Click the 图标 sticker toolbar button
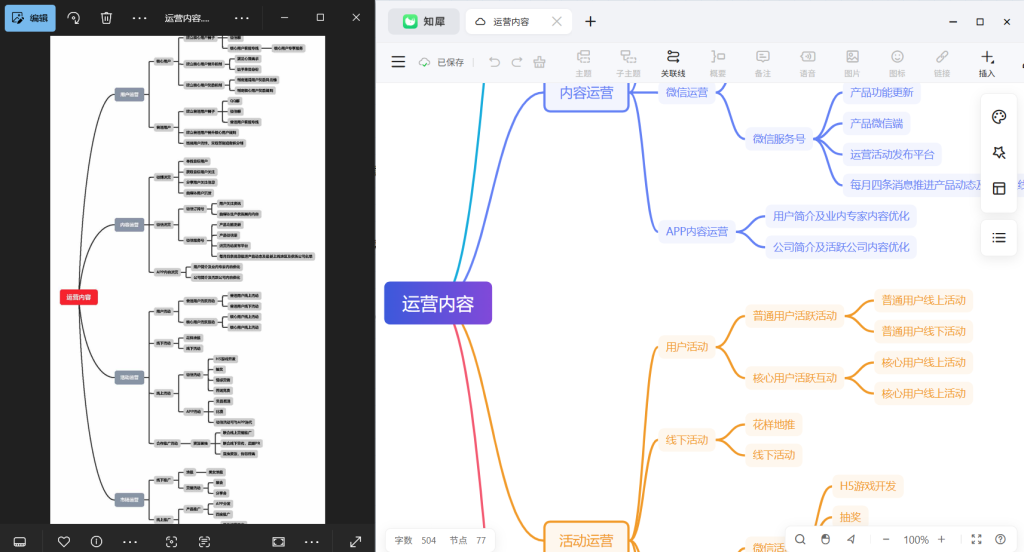 tap(897, 63)
